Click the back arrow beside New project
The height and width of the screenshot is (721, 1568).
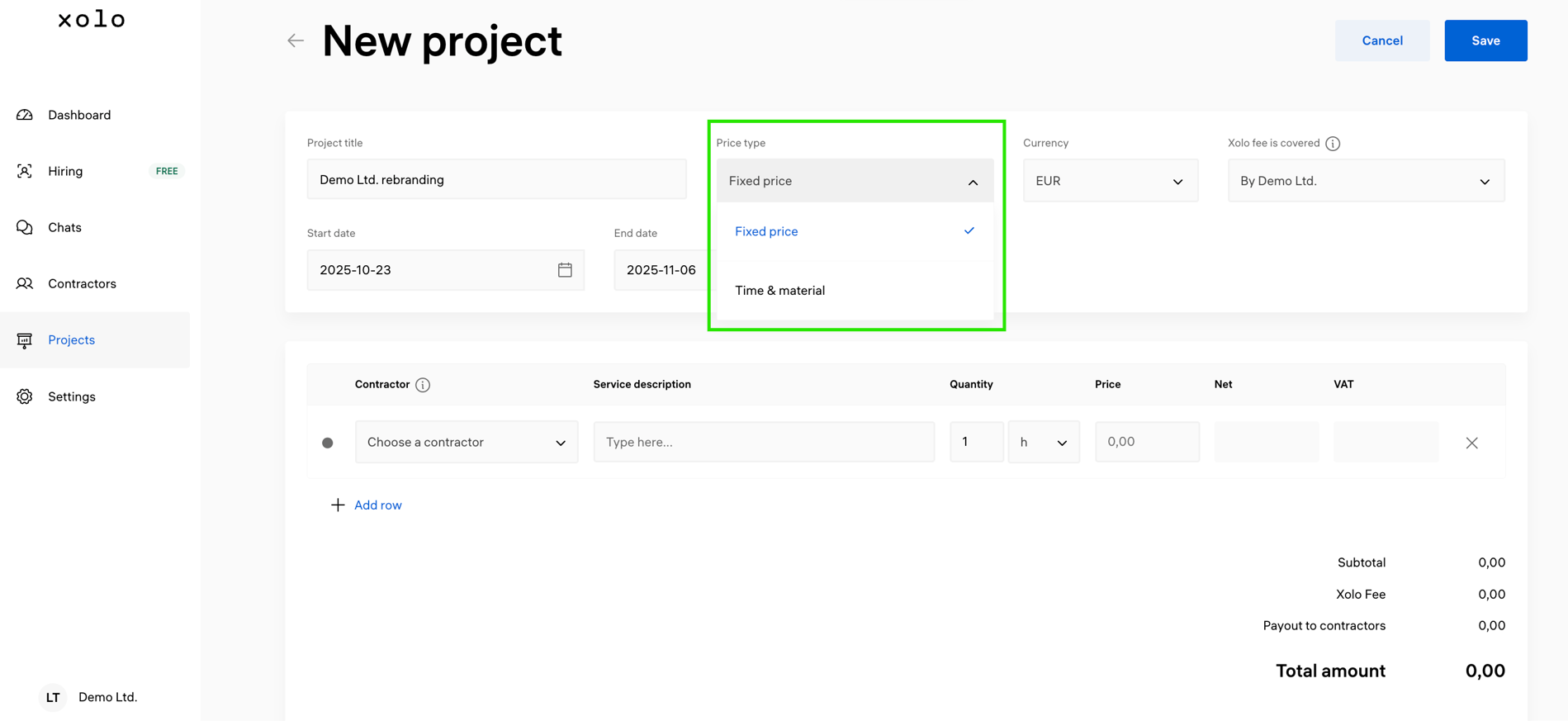pos(295,40)
